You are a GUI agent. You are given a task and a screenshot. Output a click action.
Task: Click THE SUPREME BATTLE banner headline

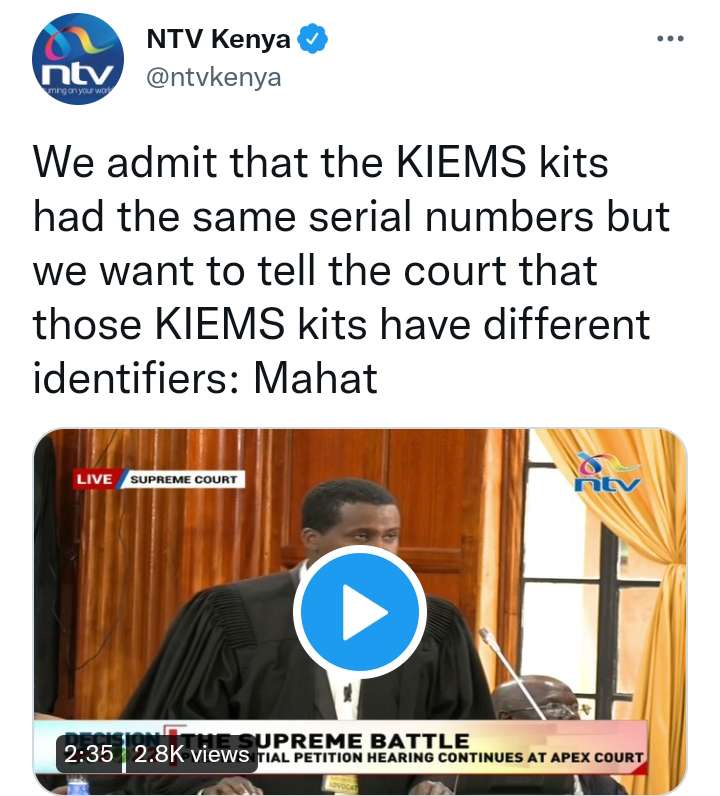coord(328,741)
